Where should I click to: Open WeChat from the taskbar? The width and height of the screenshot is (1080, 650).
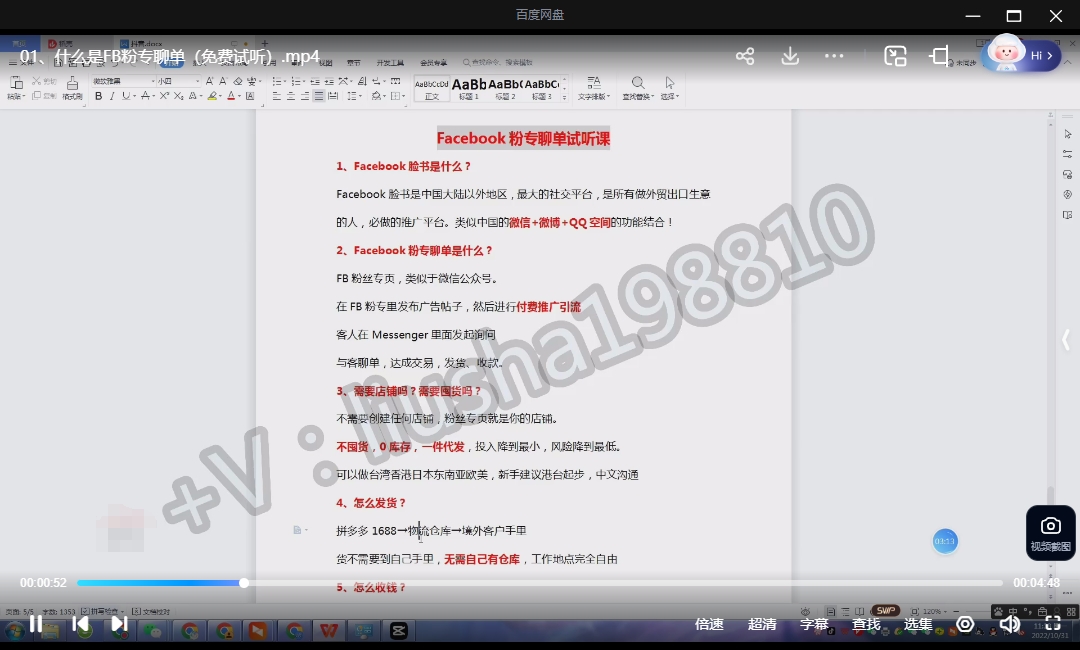pyautogui.click(x=153, y=630)
